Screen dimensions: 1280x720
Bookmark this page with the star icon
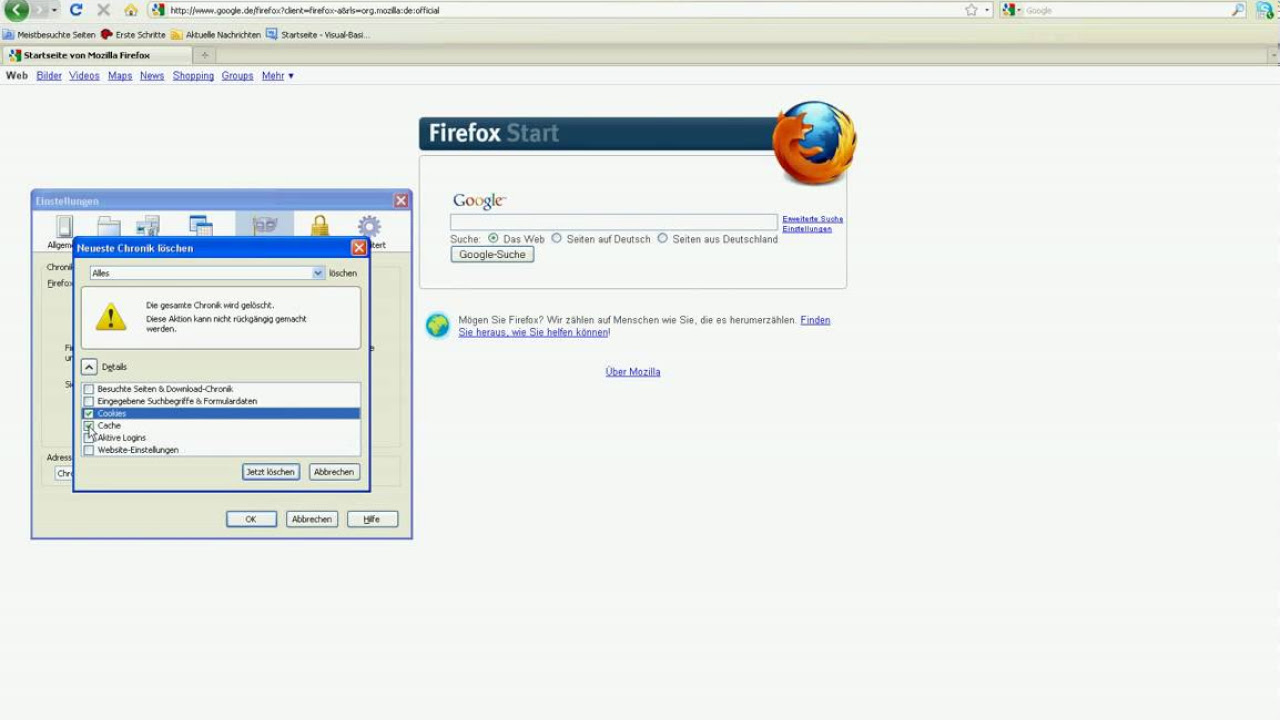(971, 10)
